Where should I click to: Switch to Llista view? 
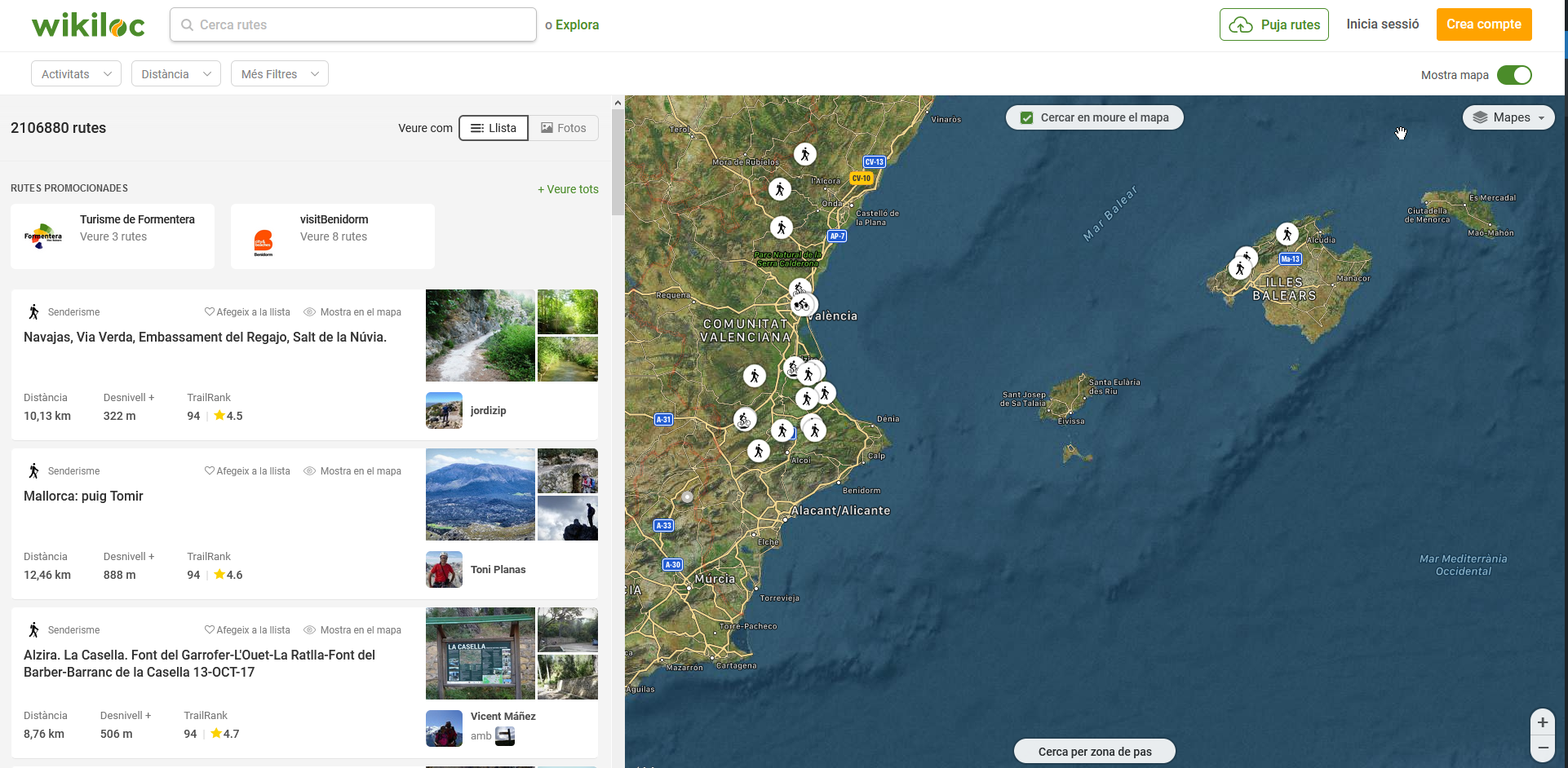(x=494, y=128)
